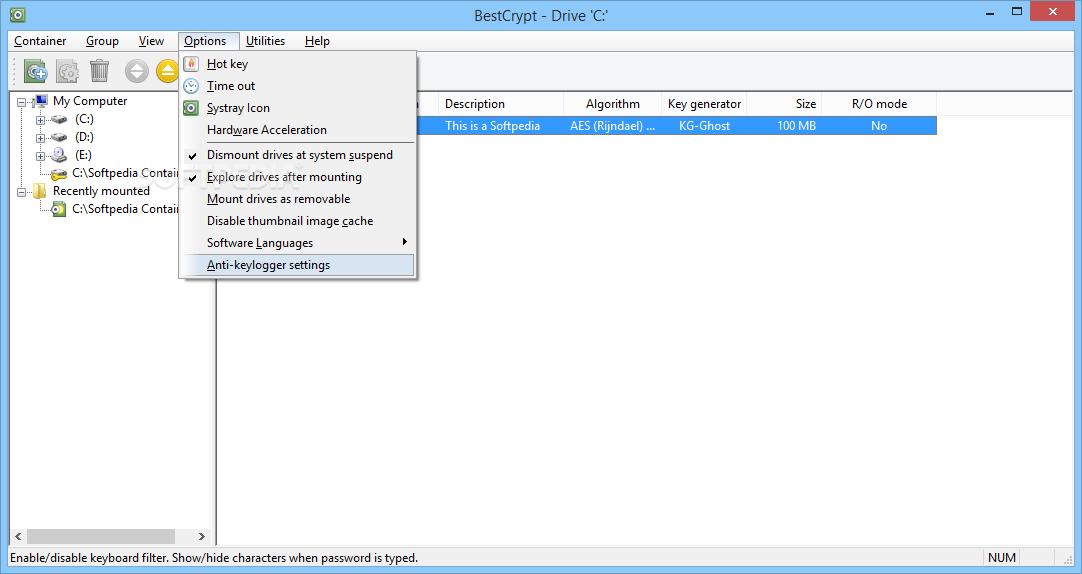The height and width of the screenshot is (574, 1082).
Task: Sort by the Size column header
Action: click(x=785, y=104)
